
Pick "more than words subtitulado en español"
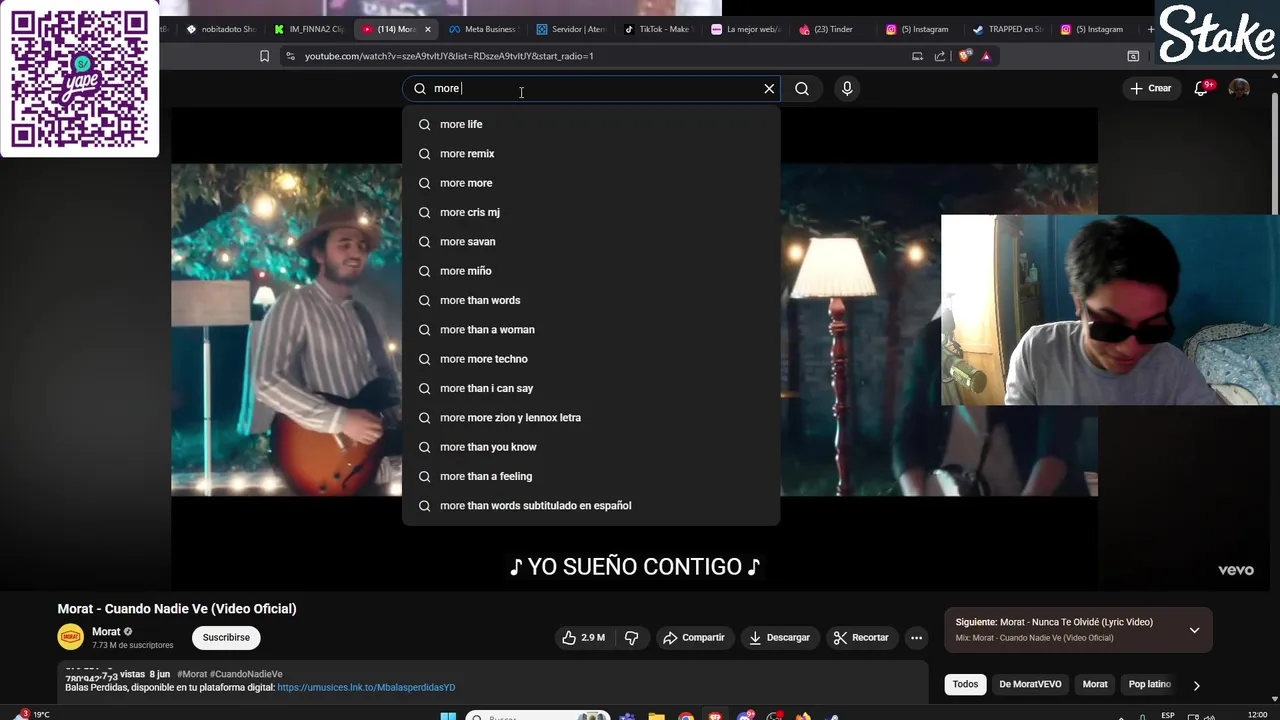(591, 506)
